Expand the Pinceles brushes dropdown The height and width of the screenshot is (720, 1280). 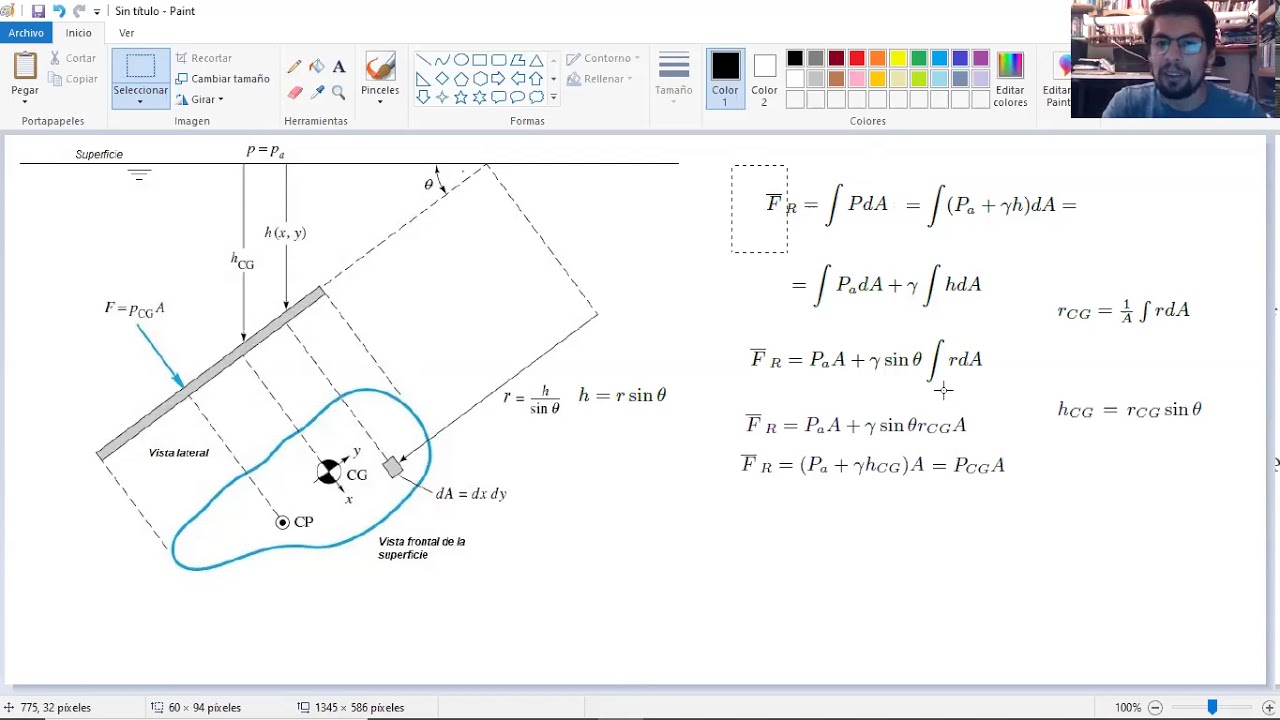pyautogui.click(x=380, y=102)
